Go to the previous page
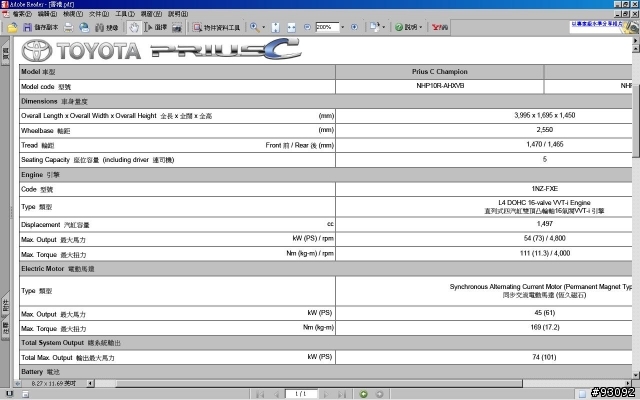 pos(276,394)
